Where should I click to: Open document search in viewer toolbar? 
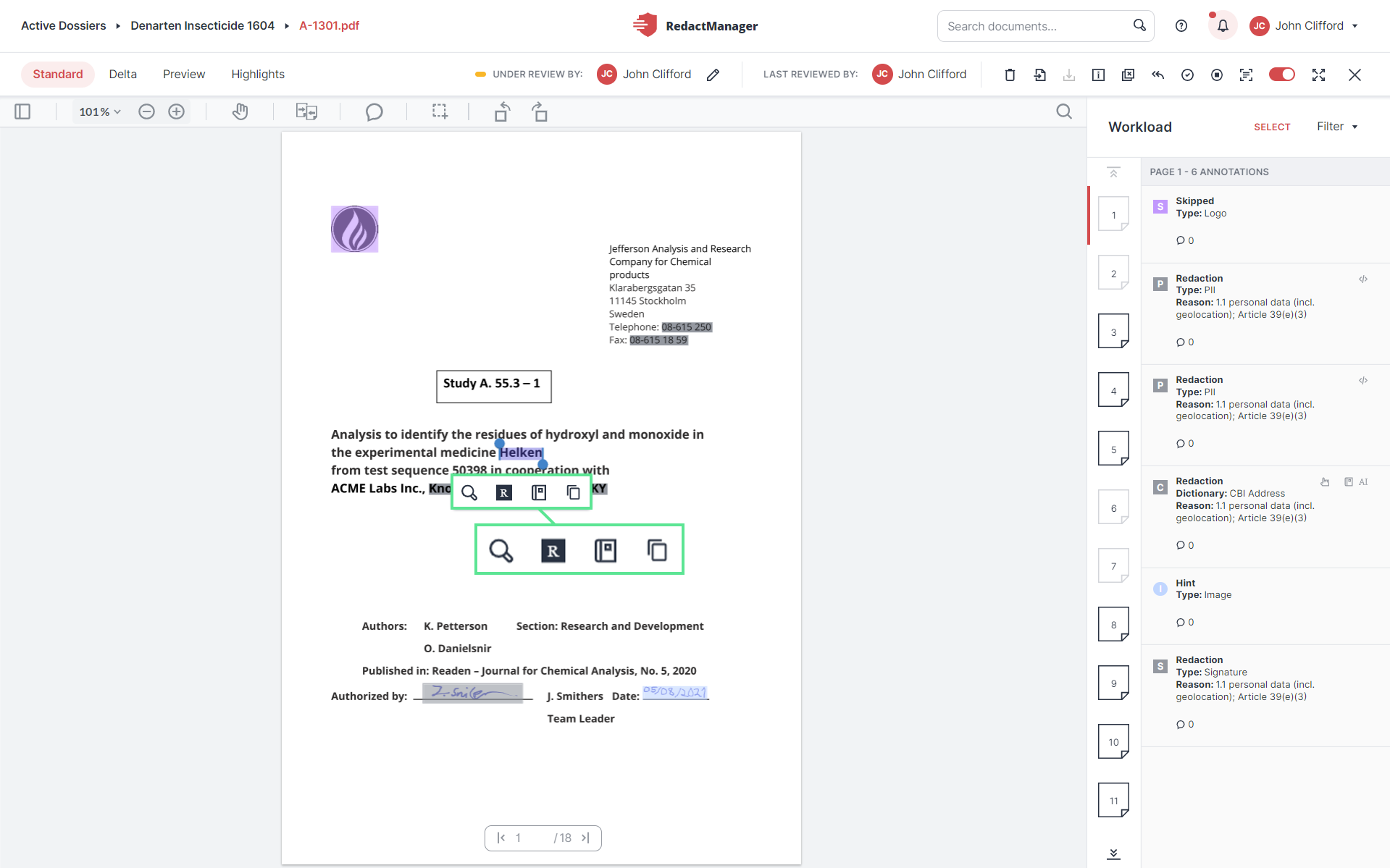tap(1063, 111)
